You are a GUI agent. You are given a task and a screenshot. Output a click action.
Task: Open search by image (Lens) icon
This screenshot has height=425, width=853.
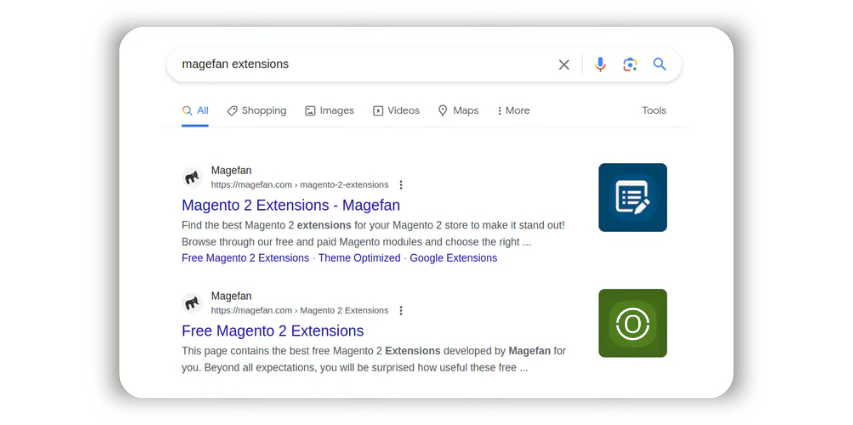tap(630, 65)
